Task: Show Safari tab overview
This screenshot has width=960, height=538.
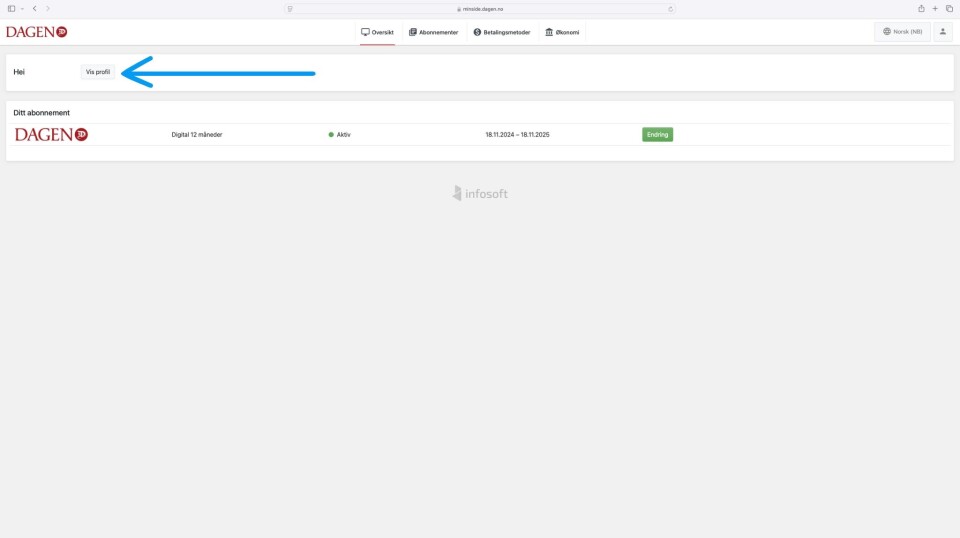Action: [949, 8]
